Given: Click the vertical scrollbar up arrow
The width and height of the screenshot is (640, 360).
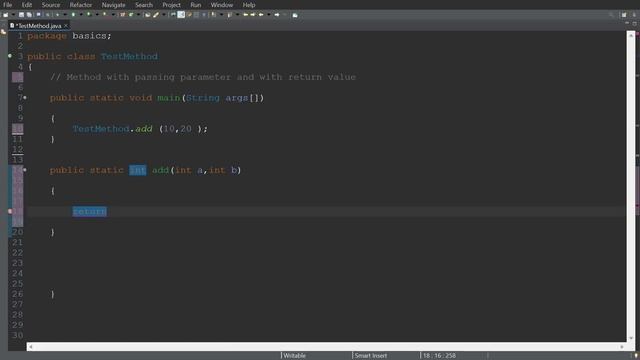Looking at the screenshot, I should 631,35.
